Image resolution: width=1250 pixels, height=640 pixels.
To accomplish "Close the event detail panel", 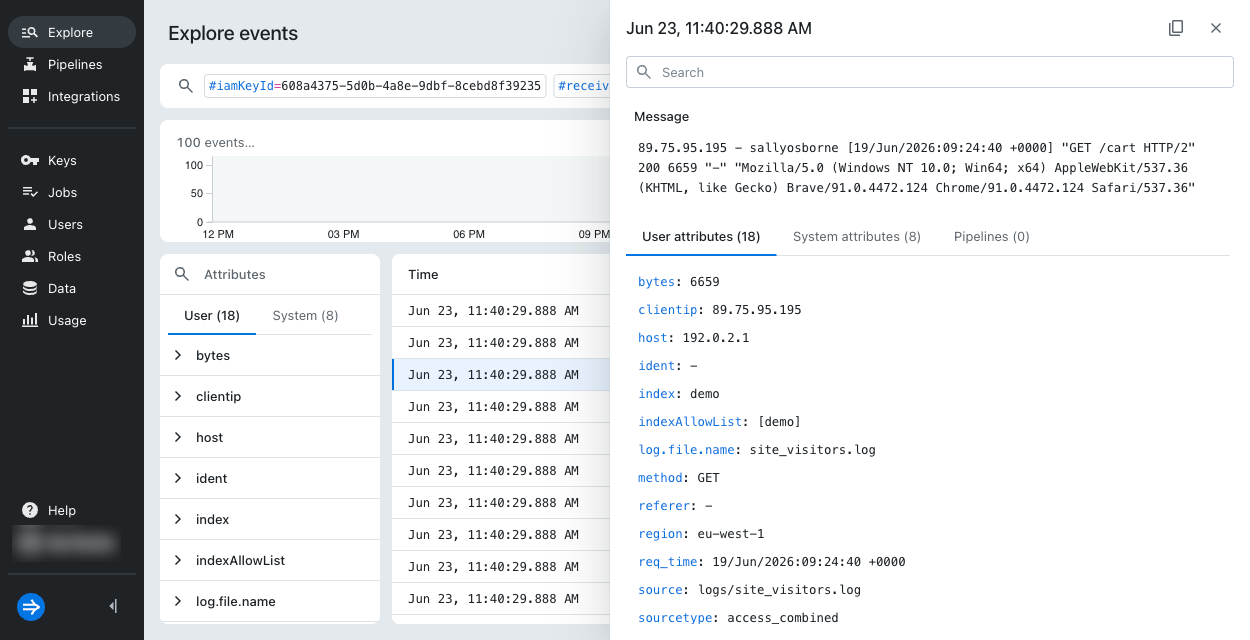I will (x=1216, y=28).
